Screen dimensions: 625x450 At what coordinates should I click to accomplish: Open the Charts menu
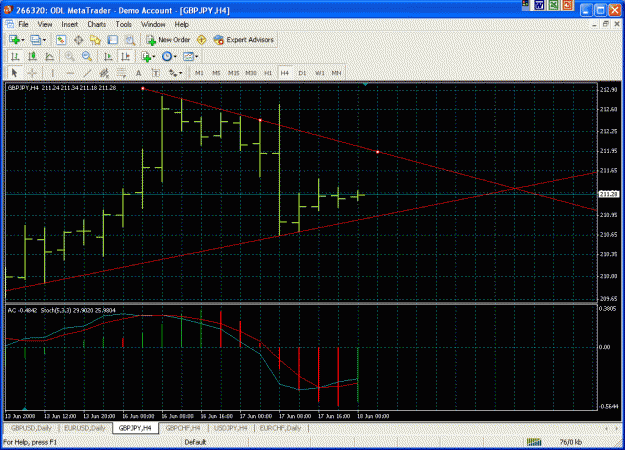coord(96,24)
